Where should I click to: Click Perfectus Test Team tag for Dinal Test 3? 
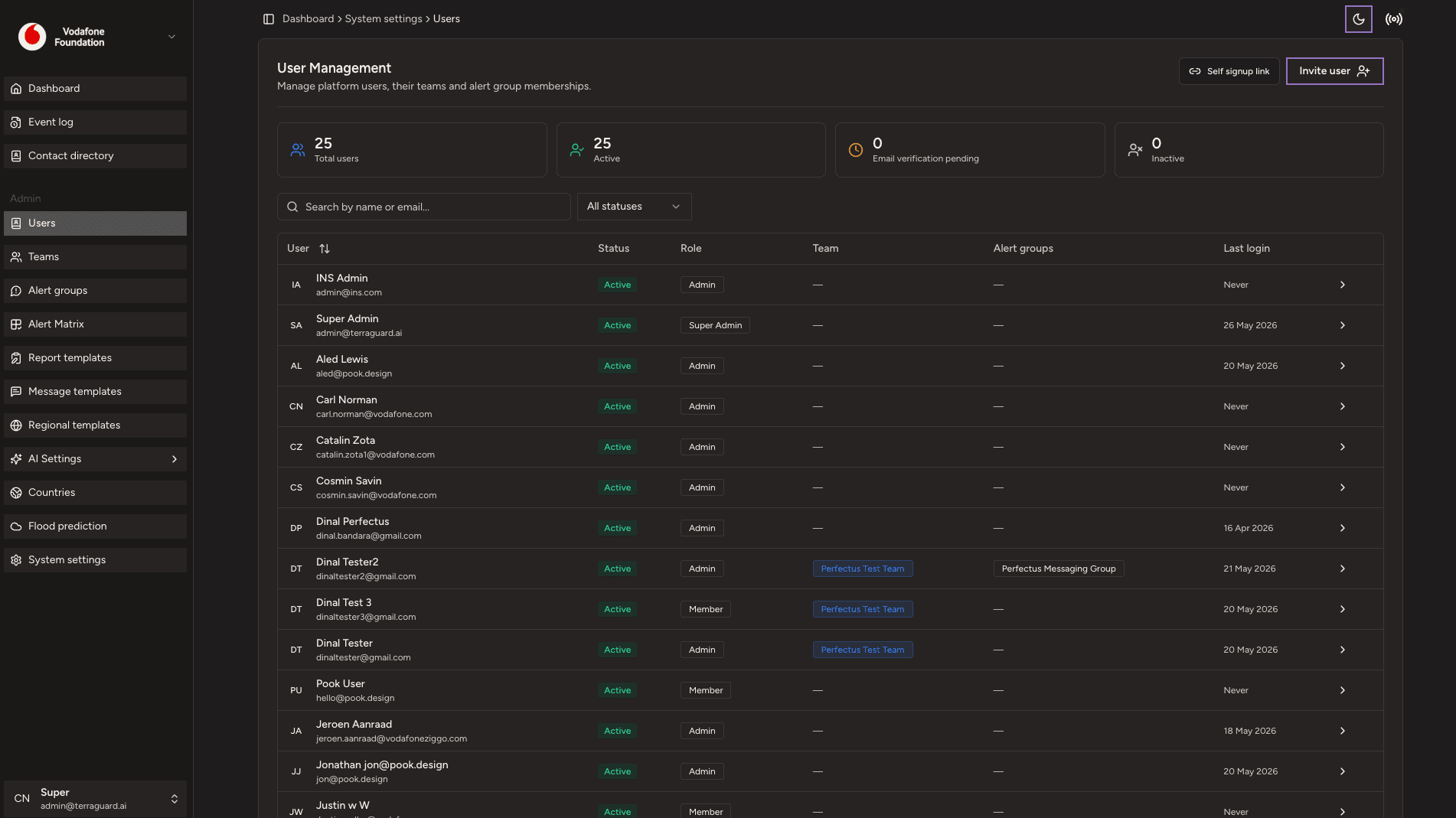point(863,609)
